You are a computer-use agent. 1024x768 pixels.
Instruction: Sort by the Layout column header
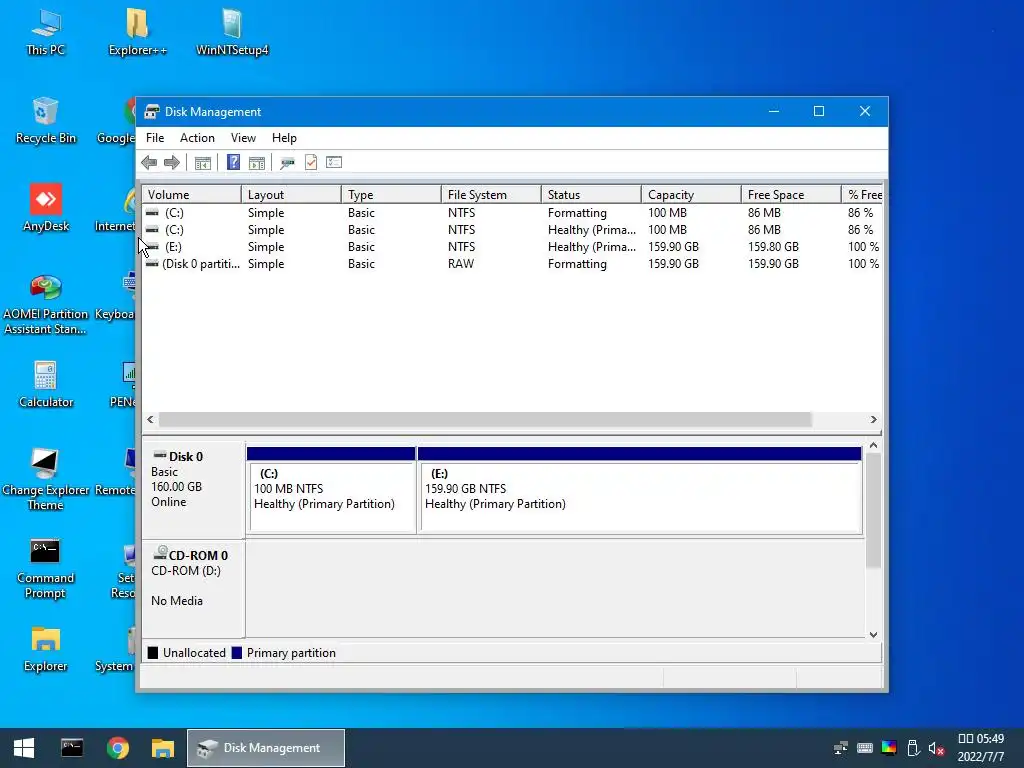click(x=291, y=195)
